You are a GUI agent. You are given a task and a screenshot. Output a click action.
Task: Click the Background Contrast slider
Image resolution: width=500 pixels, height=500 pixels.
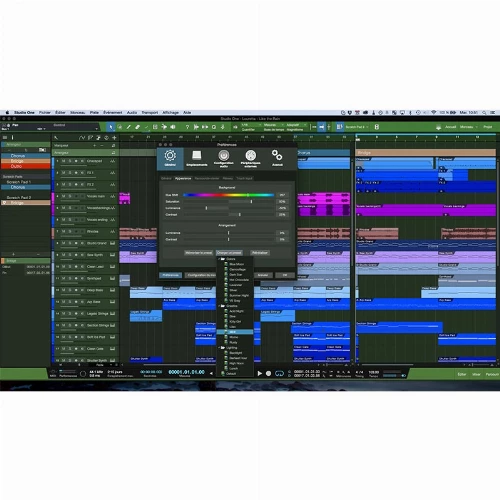tap(229, 215)
